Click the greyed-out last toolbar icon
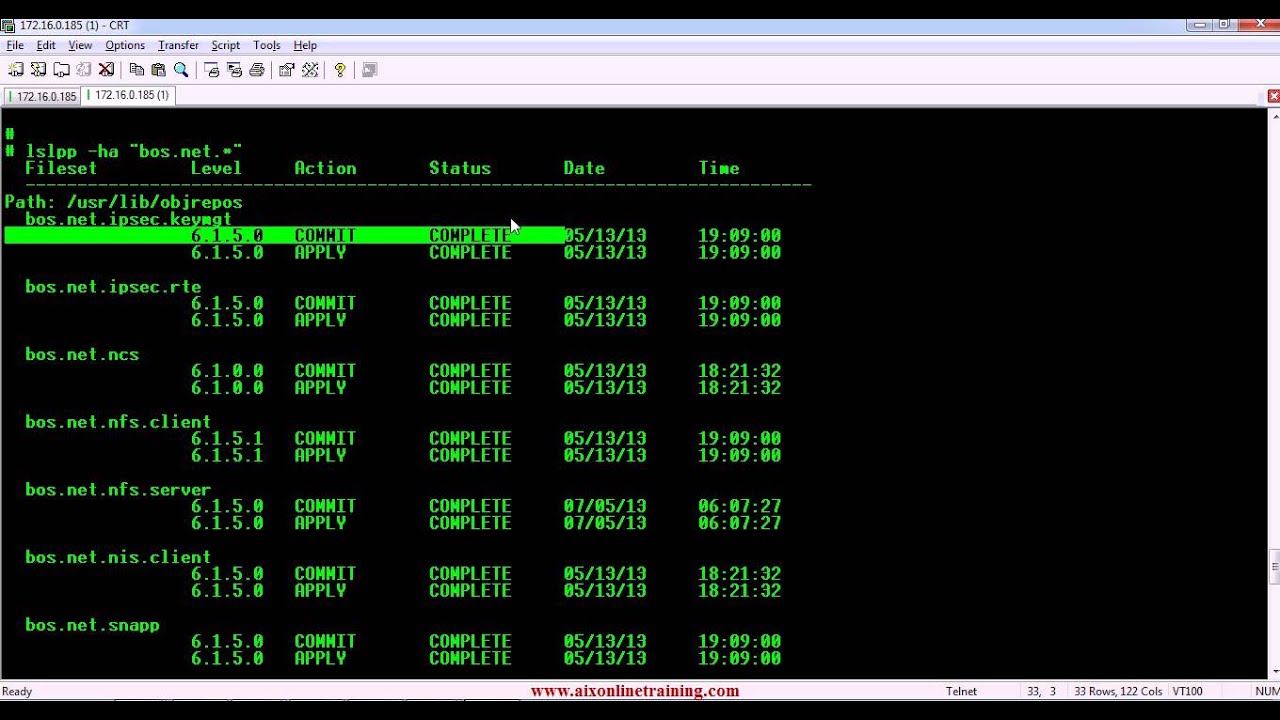Image resolution: width=1280 pixels, height=720 pixels. [369, 70]
